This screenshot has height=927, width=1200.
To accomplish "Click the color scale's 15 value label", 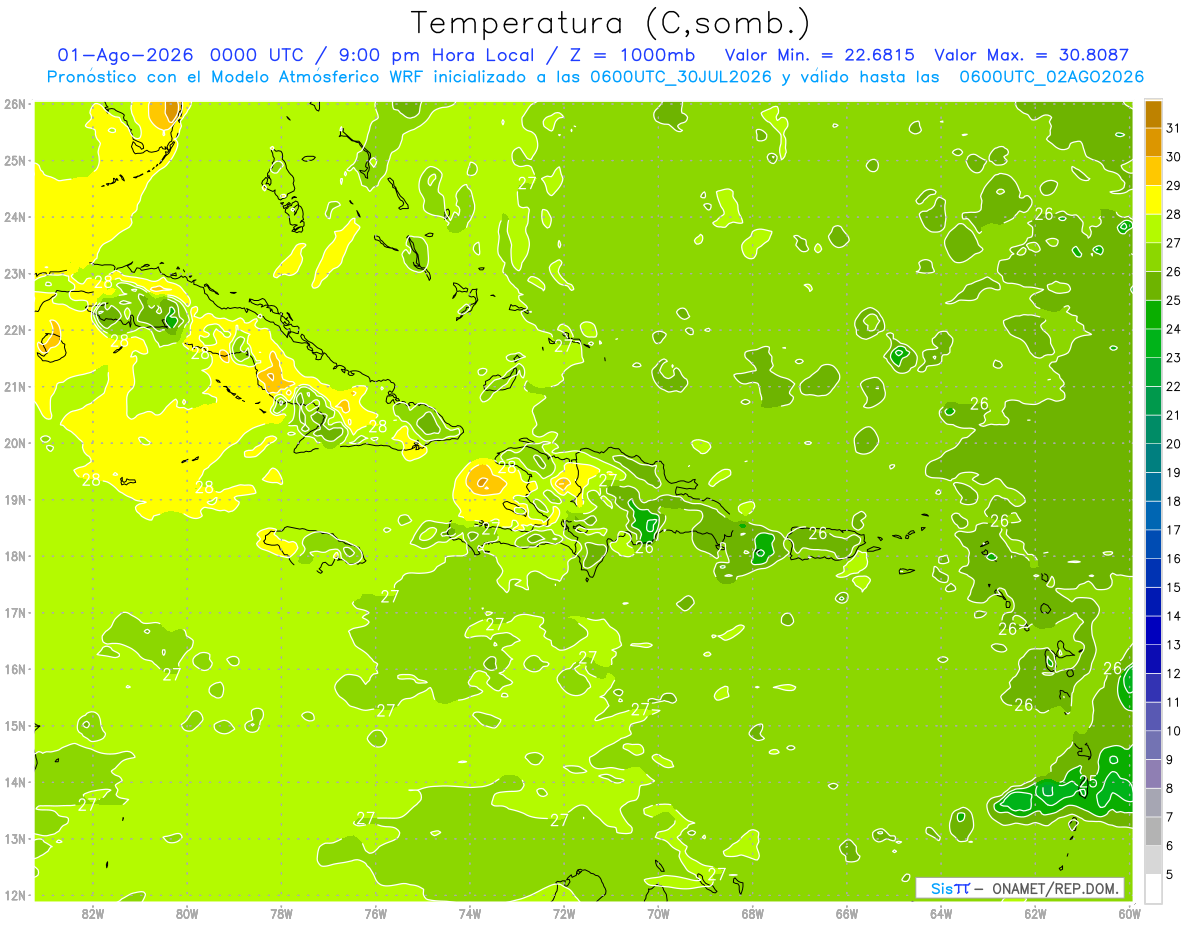I will (1174, 587).
